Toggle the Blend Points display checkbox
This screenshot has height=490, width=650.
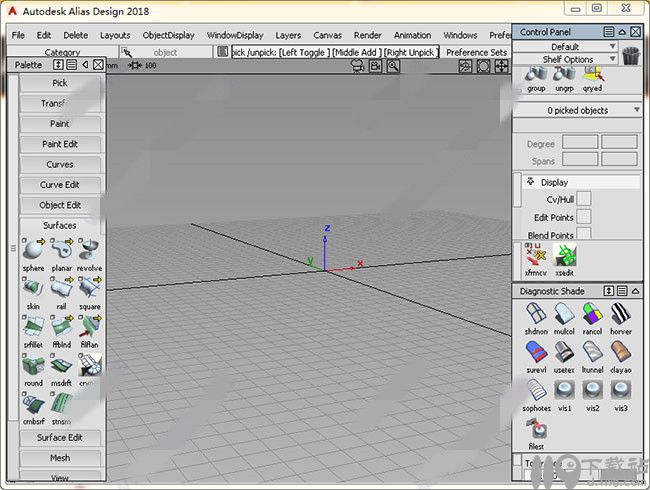point(584,233)
